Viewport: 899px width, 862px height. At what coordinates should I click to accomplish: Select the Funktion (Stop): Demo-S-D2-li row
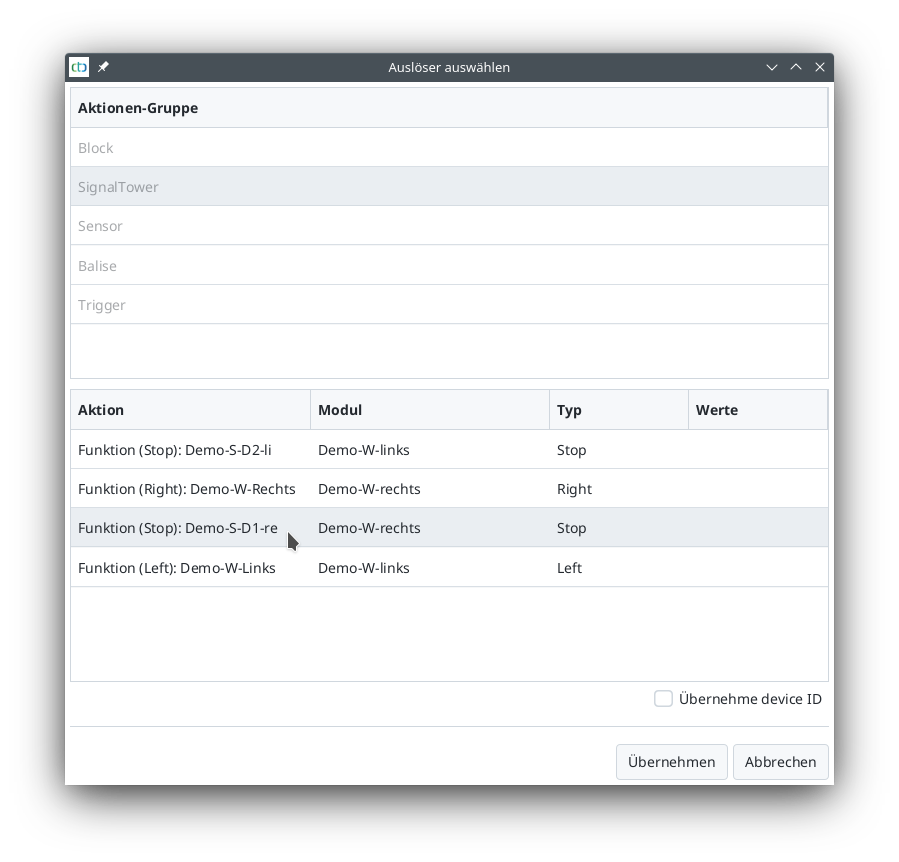(x=177, y=450)
